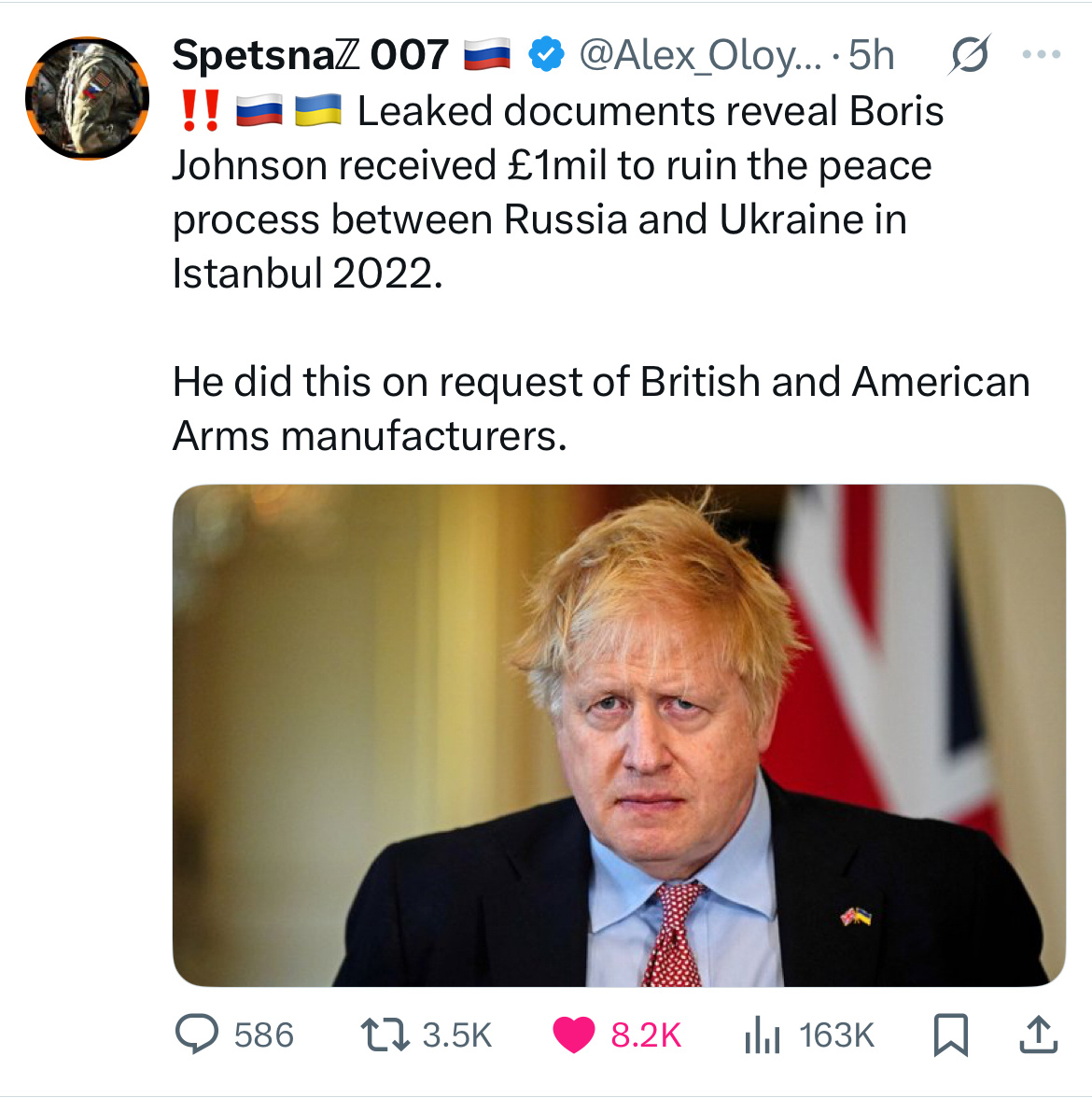Unlike the post with the pink heart
The image size is (1092, 1098).
[x=574, y=1035]
